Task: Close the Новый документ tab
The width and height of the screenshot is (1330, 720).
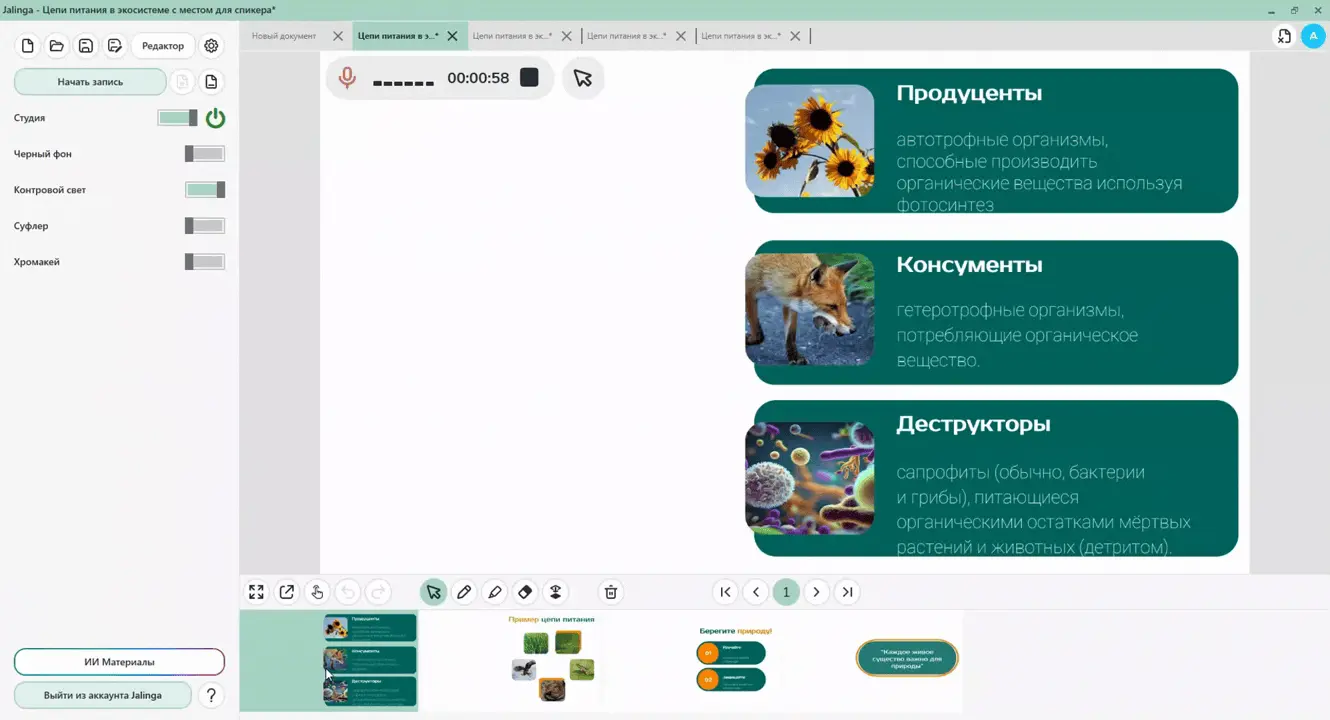Action: tap(338, 36)
